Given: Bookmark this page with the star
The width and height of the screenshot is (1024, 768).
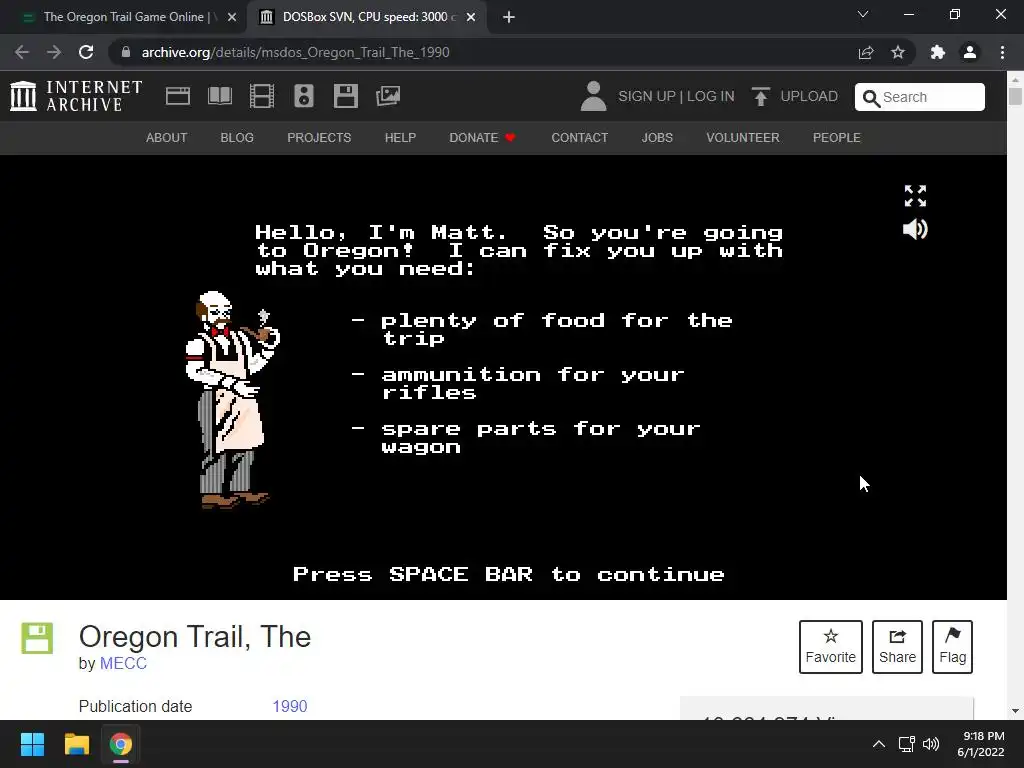Looking at the screenshot, I should pyautogui.click(x=898, y=52).
